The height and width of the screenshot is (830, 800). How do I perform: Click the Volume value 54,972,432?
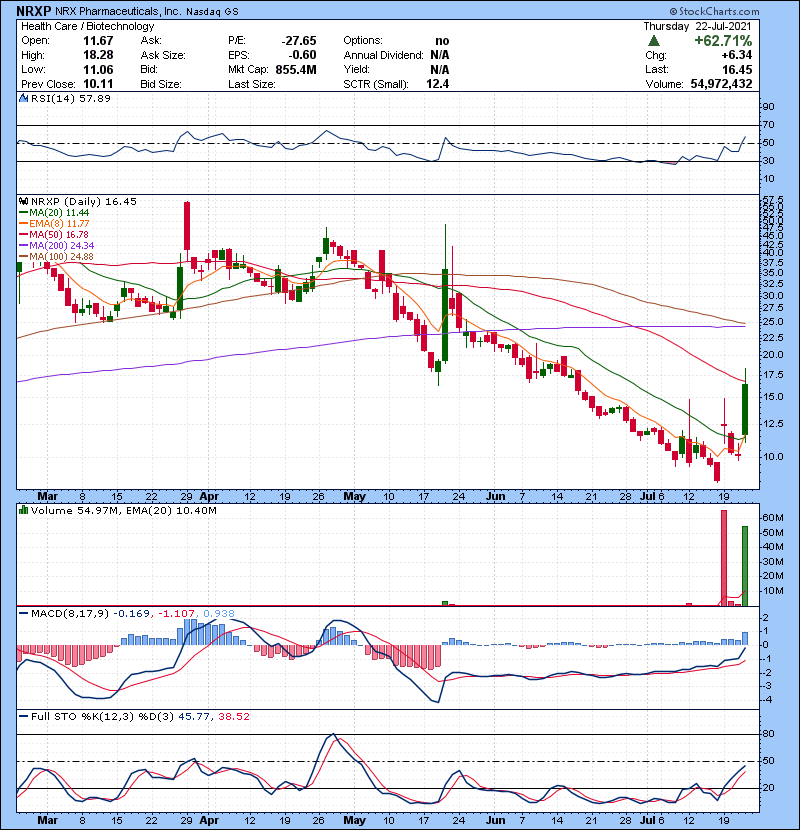point(721,84)
